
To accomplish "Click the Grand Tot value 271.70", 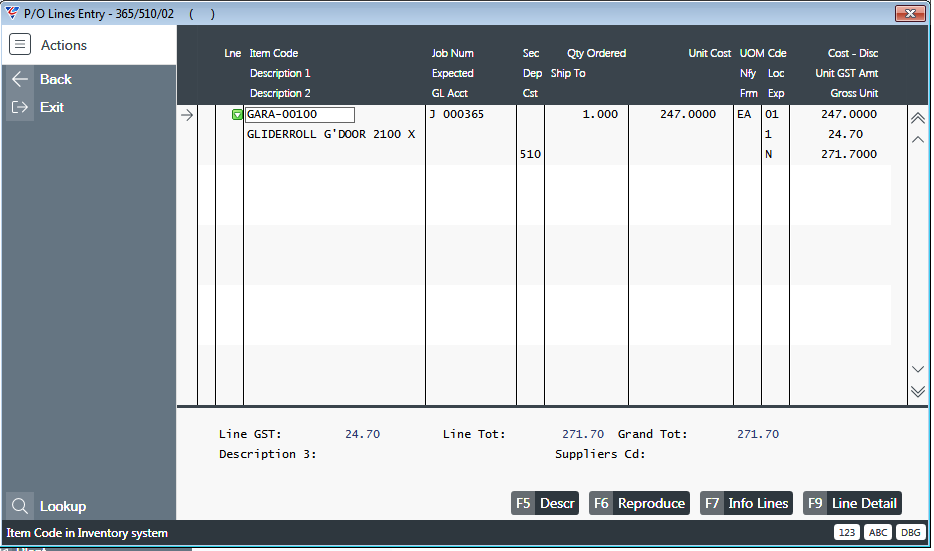I will (758, 434).
